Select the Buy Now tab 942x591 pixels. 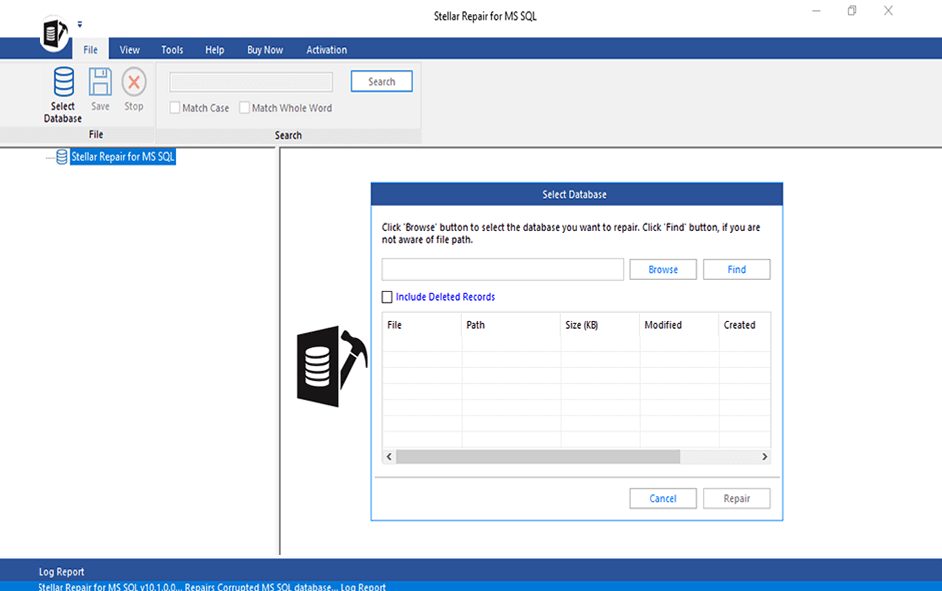click(x=264, y=49)
